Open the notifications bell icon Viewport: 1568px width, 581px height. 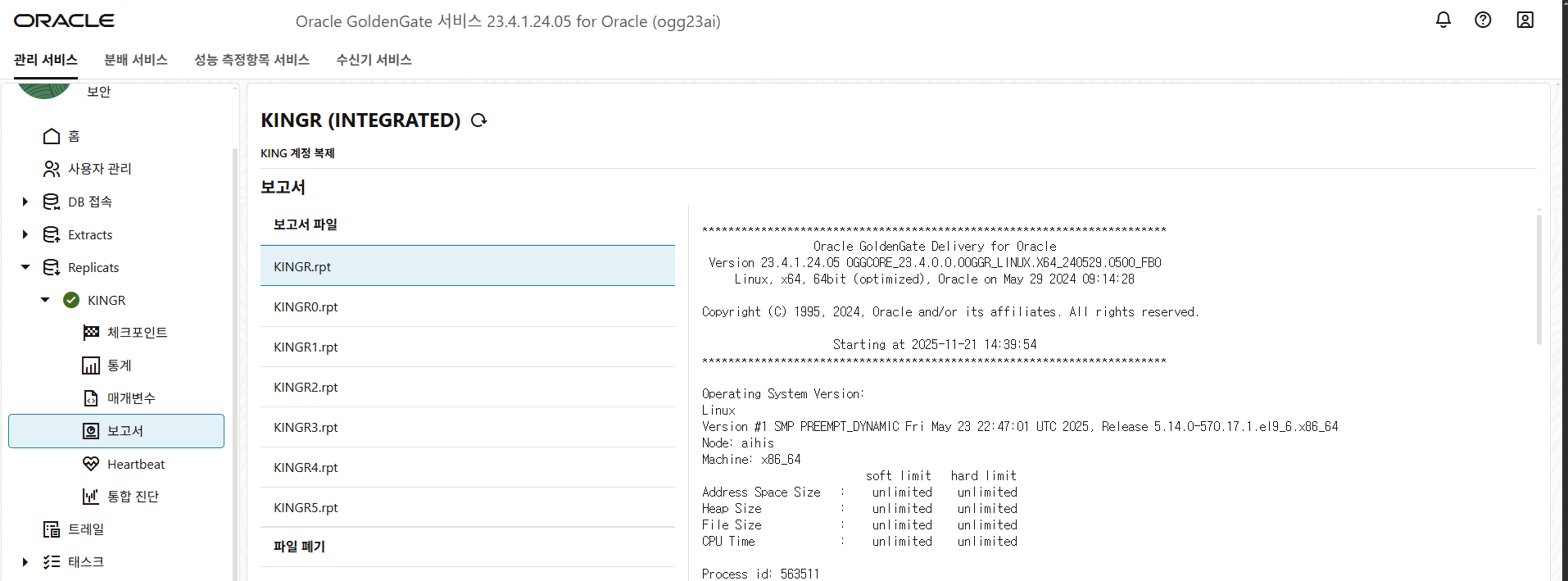pyautogui.click(x=1443, y=20)
